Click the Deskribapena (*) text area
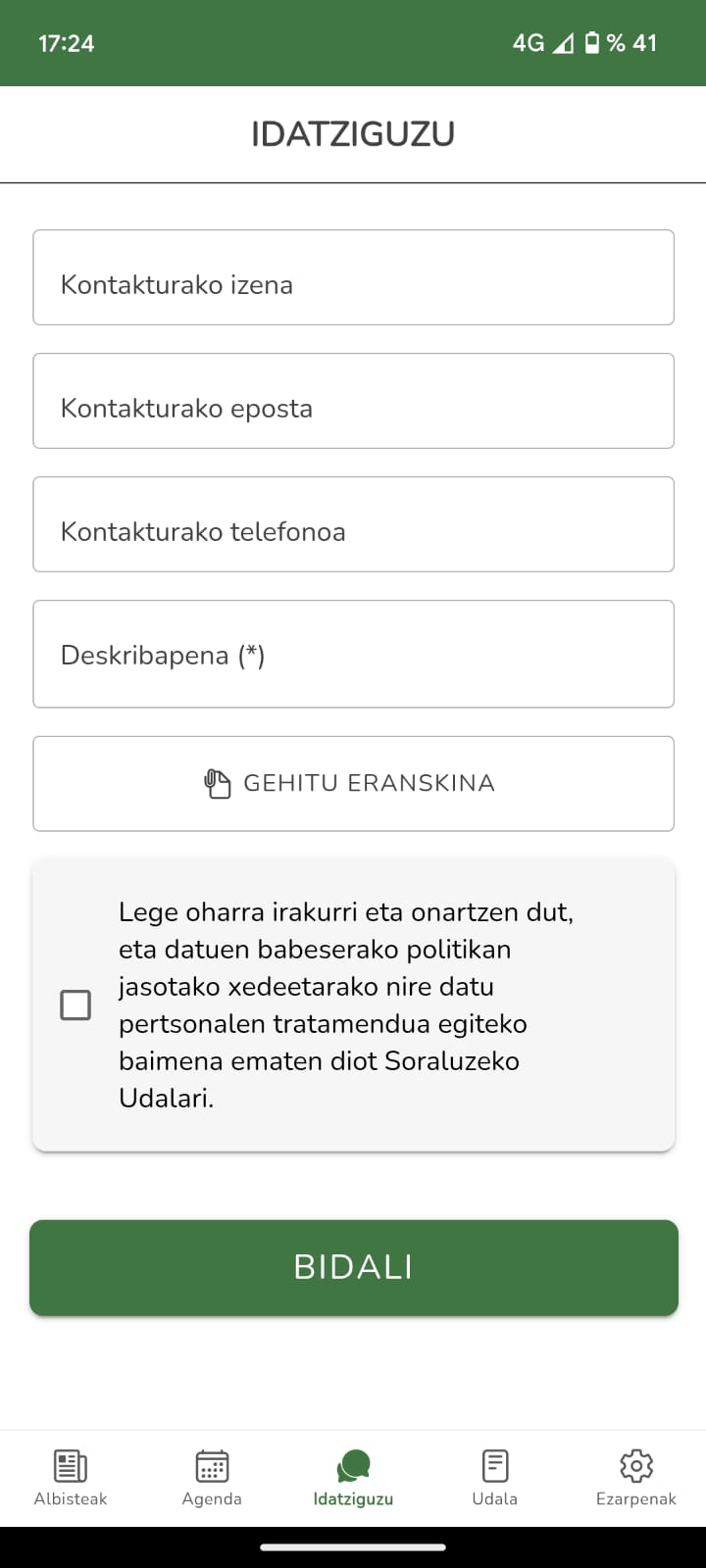Image resolution: width=706 pixels, height=1568 pixels. [x=353, y=654]
